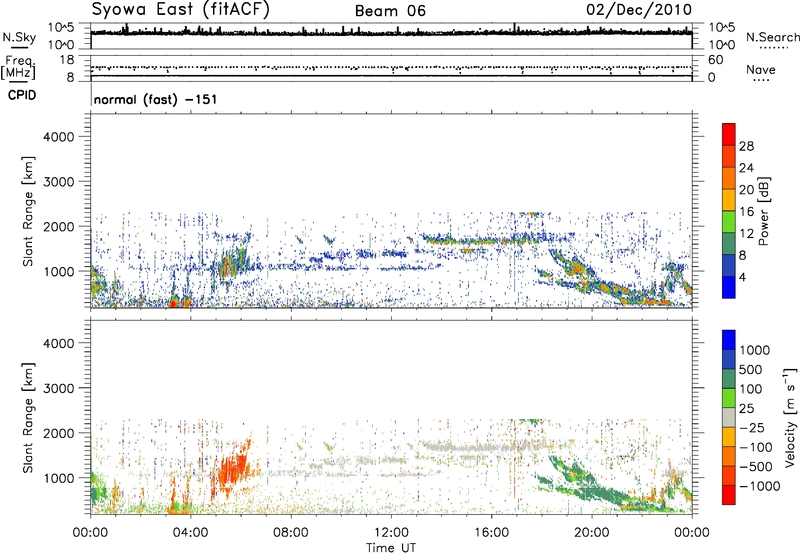Click the orange velocity segment between -500 and -100
The height and width of the screenshot is (554, 800).
(x=729, y=456)
